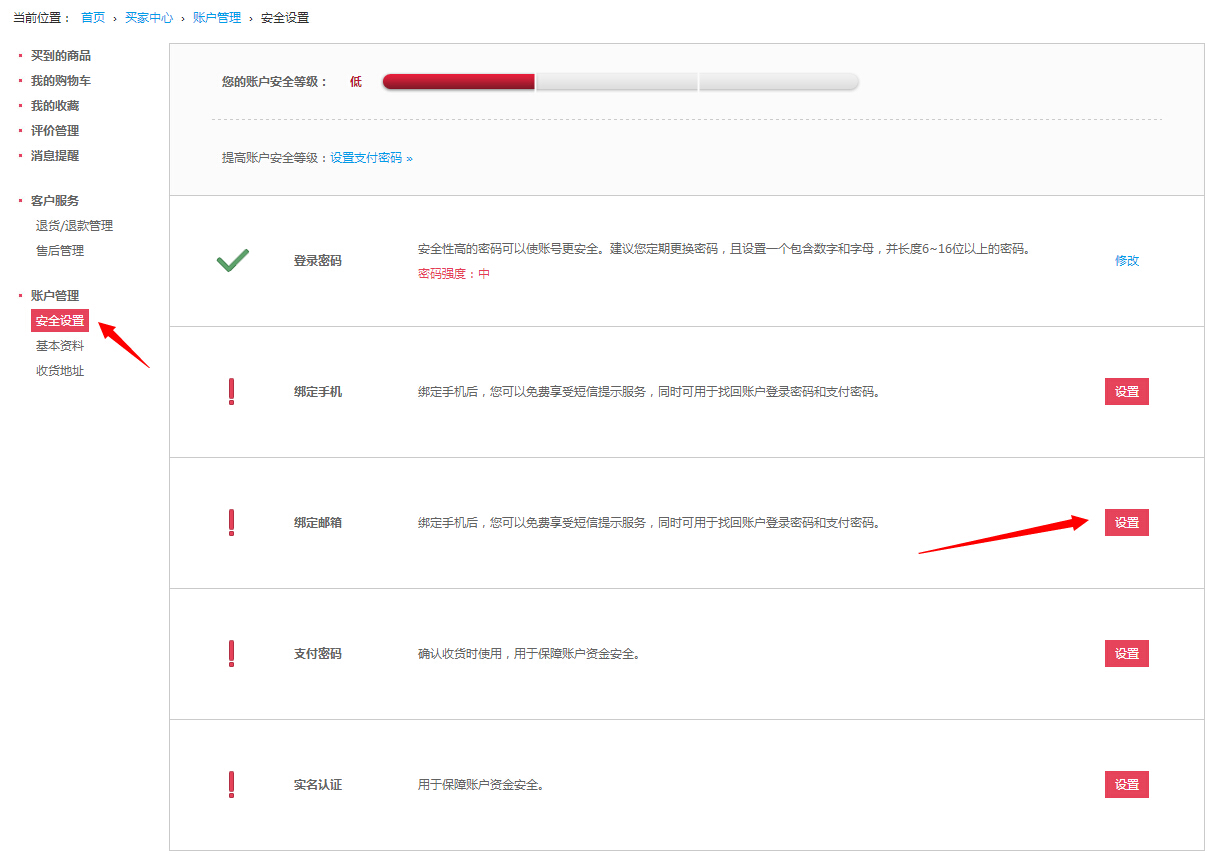Click the 实名认证 row title
This screenshot has width=1211, height=855.
tap(318, 785)
